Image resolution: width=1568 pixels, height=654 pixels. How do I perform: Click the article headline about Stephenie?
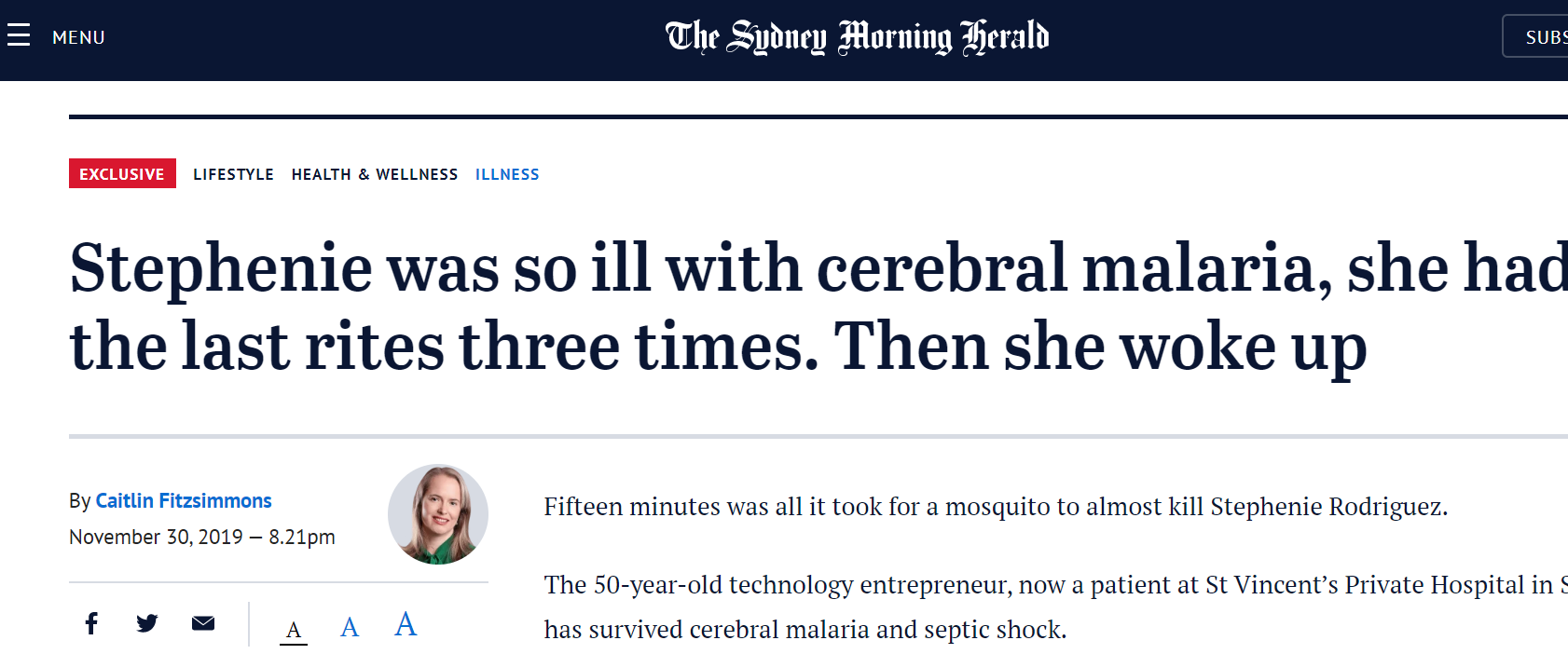click(718, 307)
